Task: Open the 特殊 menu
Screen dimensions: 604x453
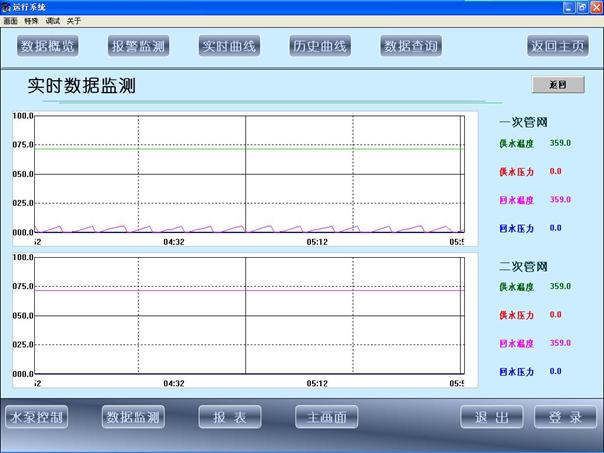Action: (x=31, y=20)
